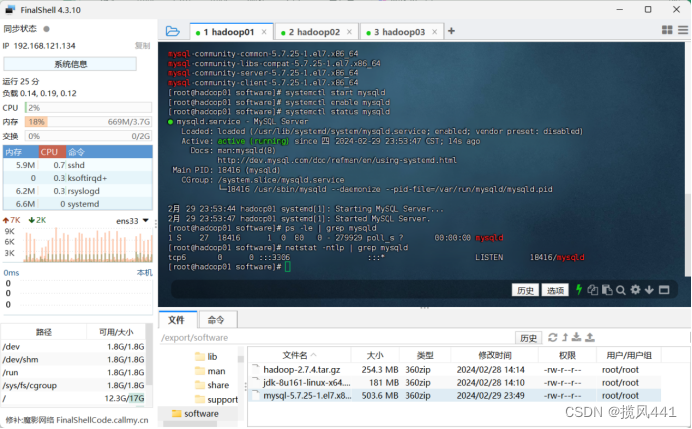Click the terminal vertical scrollbar

(687, 235)
